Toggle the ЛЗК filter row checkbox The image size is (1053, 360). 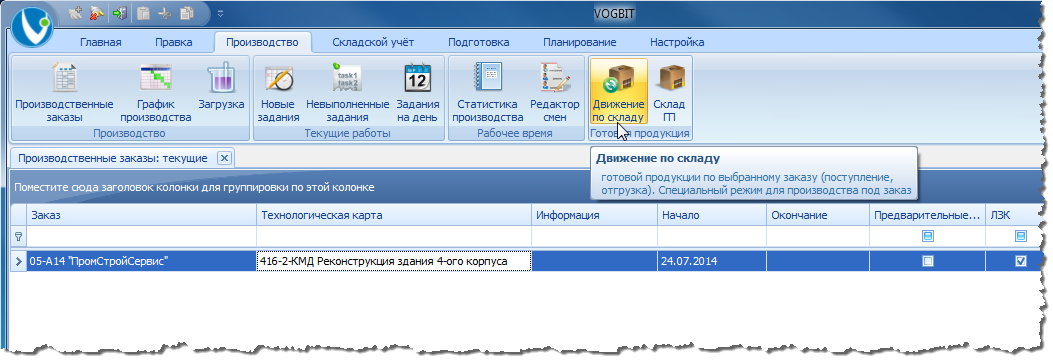click(1021, 236)
